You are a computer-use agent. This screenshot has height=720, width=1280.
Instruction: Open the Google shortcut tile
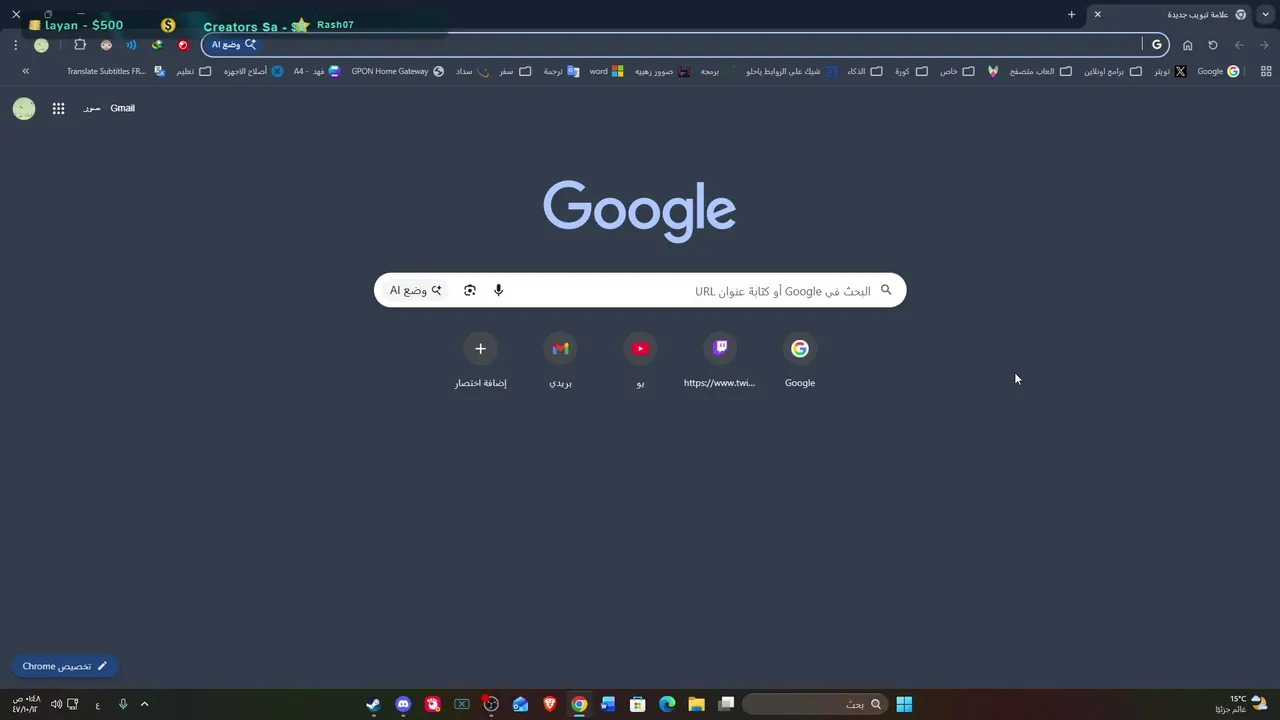[800, 361]
